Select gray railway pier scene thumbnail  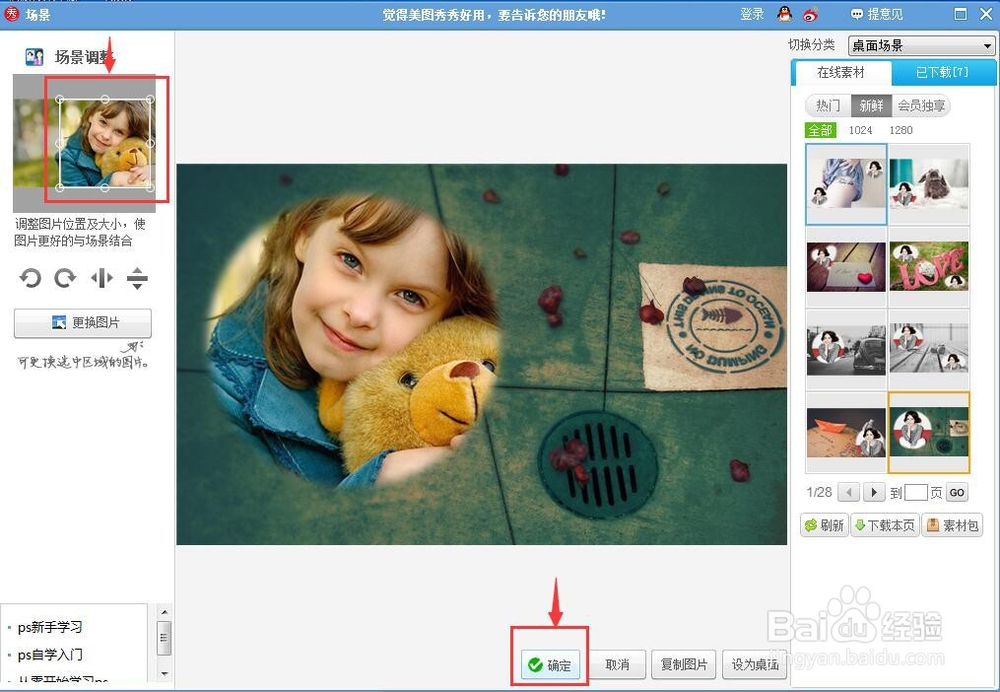point(929,350)
